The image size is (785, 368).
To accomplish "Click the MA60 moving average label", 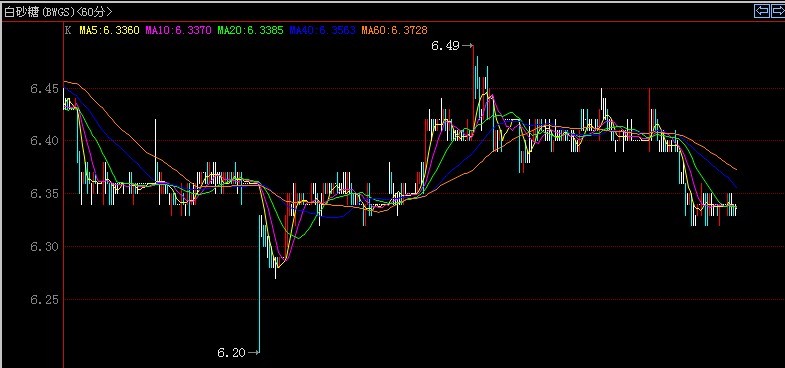I will 395,31.
